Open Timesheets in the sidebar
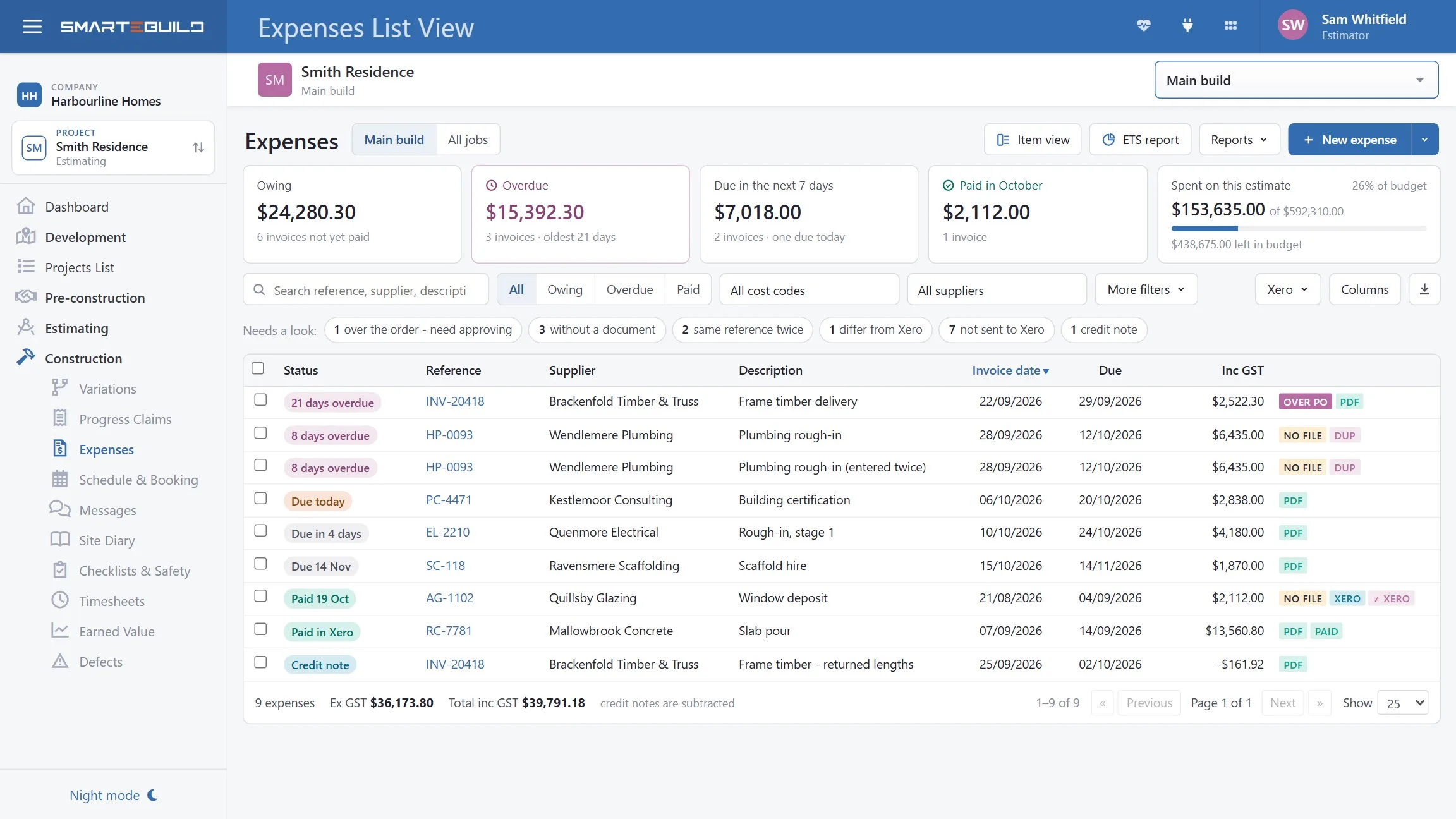The height and width of the screenshot is (819, 1456). pyautogui.click(x=112, y=601)
